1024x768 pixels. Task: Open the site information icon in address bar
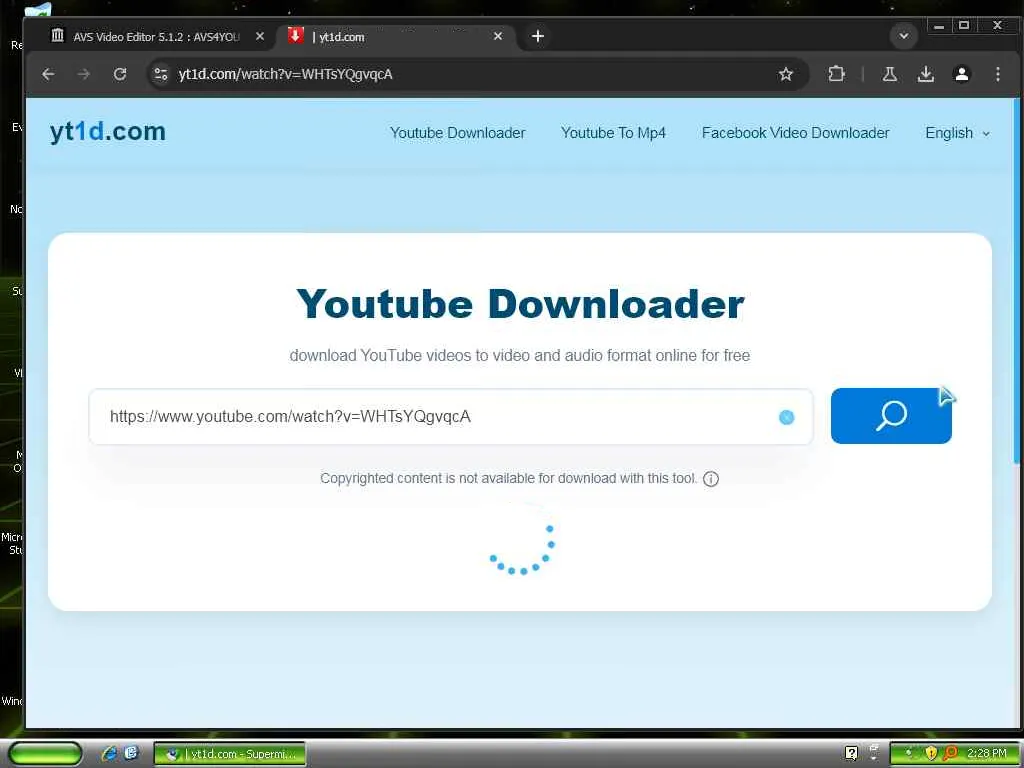click(161, 74)
